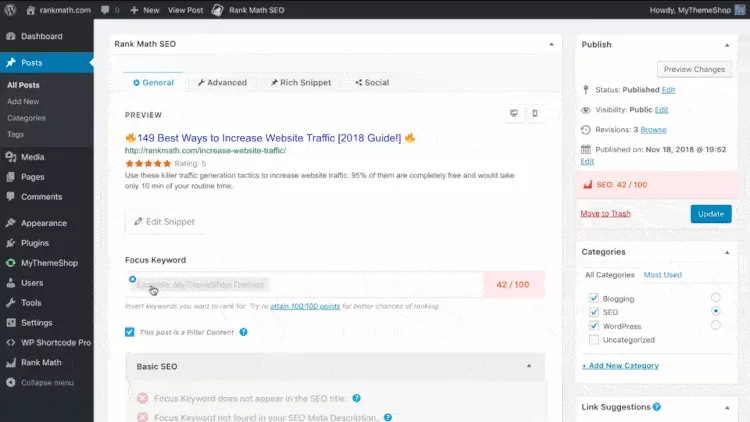Open Posts menu in sidebar
The image size is (750, 422).
(x=47, y=63)
